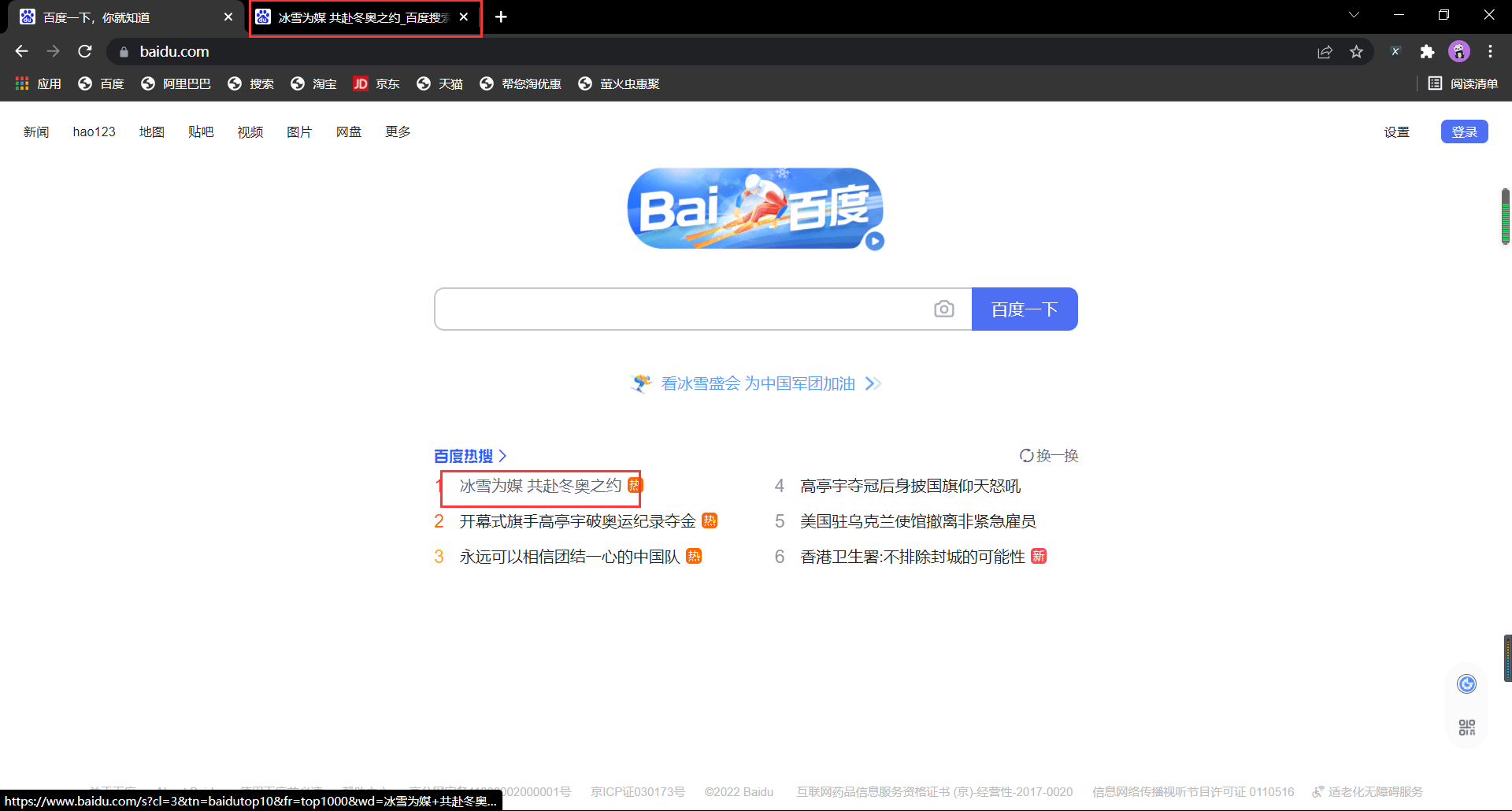Screen dimensions: 1512x811
Task: Click the browser back arrow
Action: pyautogui.click(x=21, y=51)
